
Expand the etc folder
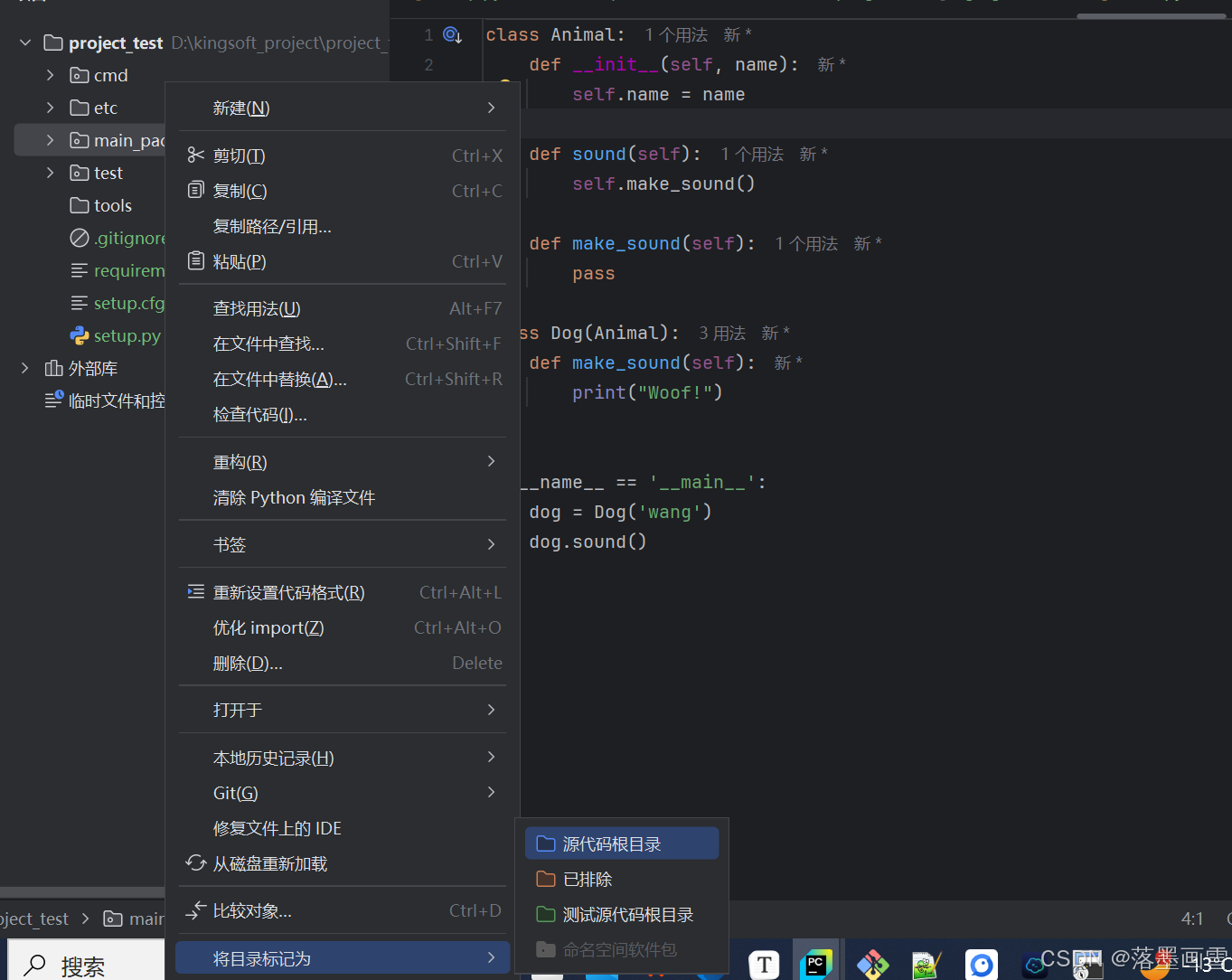click(51, 108)
